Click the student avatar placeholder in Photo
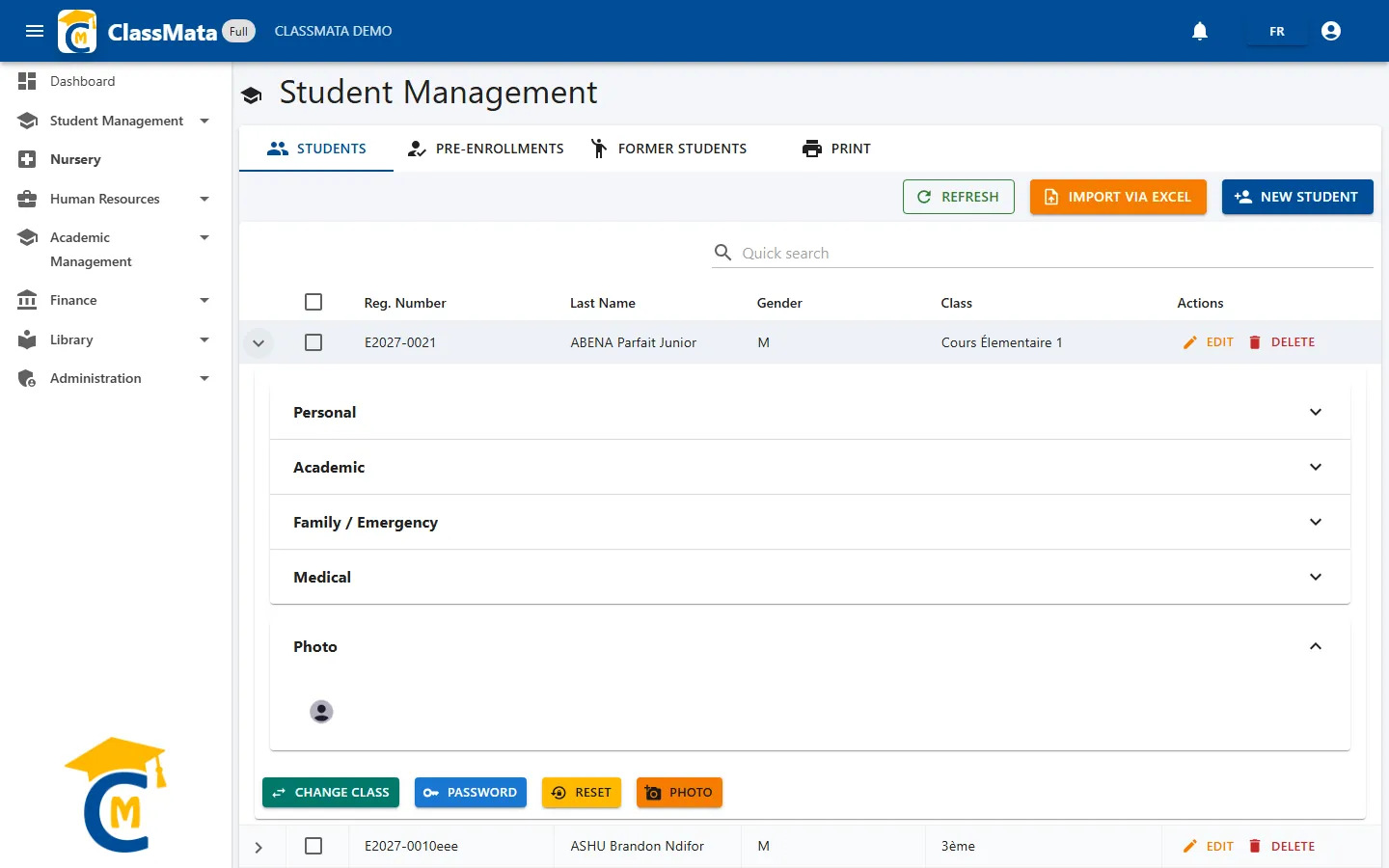This screenshot has width=1389, height=868. (321, 712)
